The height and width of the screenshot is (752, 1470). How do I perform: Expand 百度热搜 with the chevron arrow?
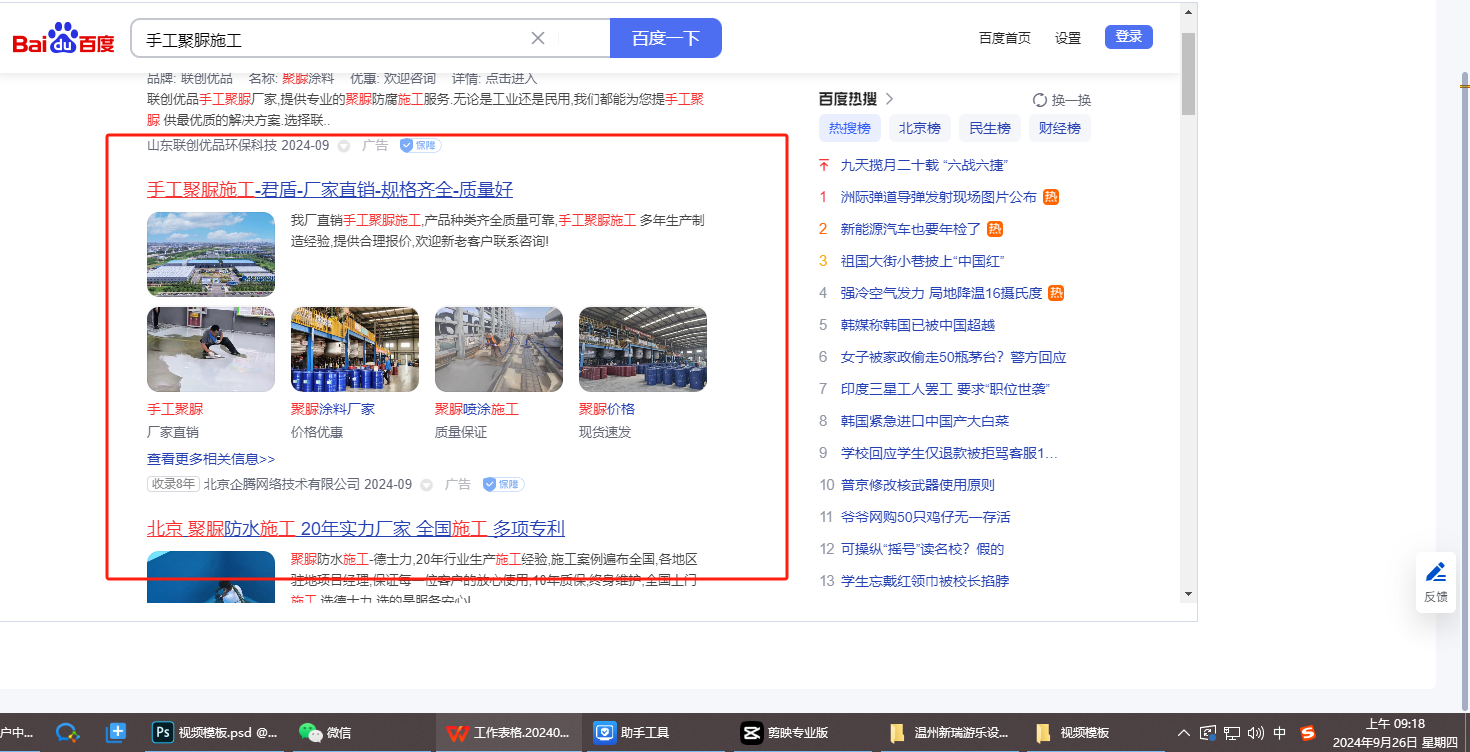pyautogui.click(x=889, y=99)
